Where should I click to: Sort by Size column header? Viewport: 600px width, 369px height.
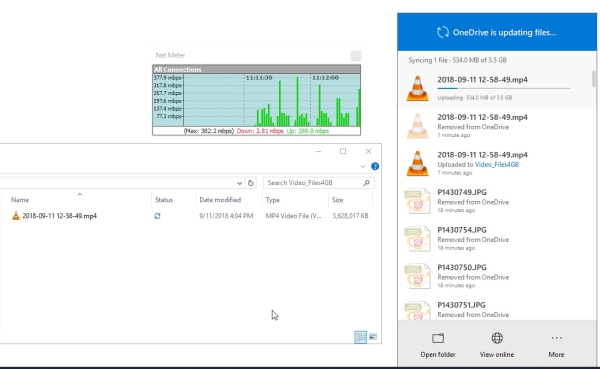337,200
